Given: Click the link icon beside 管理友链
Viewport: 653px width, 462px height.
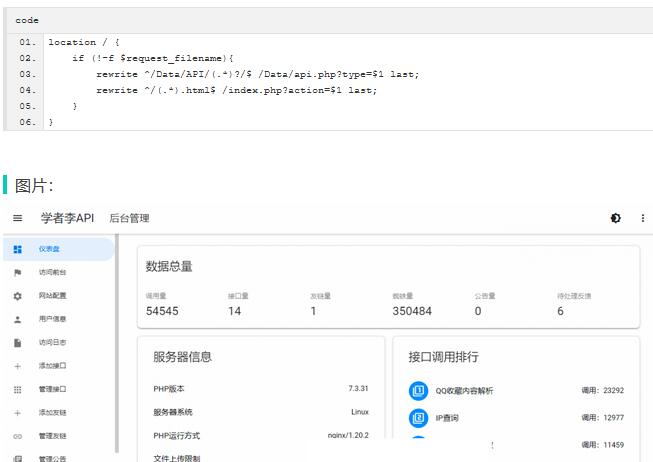Looking at the screenshot, I should 17,436.
